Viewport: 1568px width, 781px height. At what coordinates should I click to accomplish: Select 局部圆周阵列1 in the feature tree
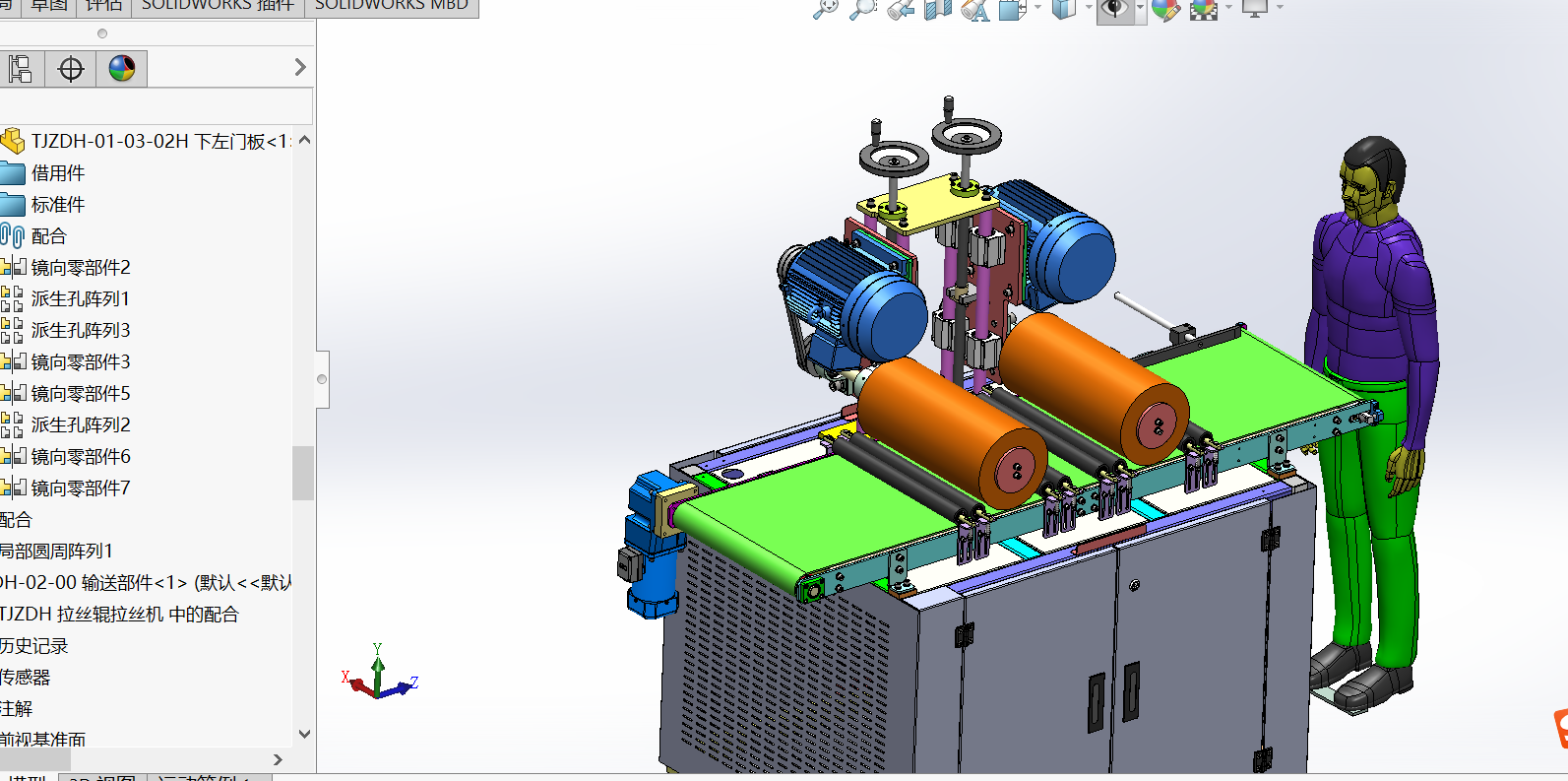pos(56,552)
